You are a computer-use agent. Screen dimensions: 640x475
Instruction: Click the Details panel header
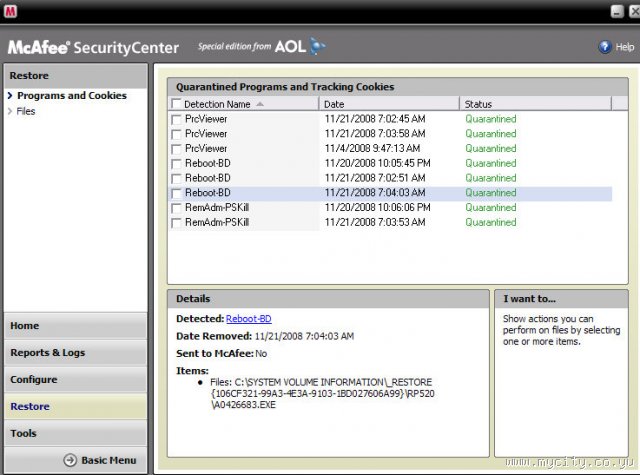point(328,299)
